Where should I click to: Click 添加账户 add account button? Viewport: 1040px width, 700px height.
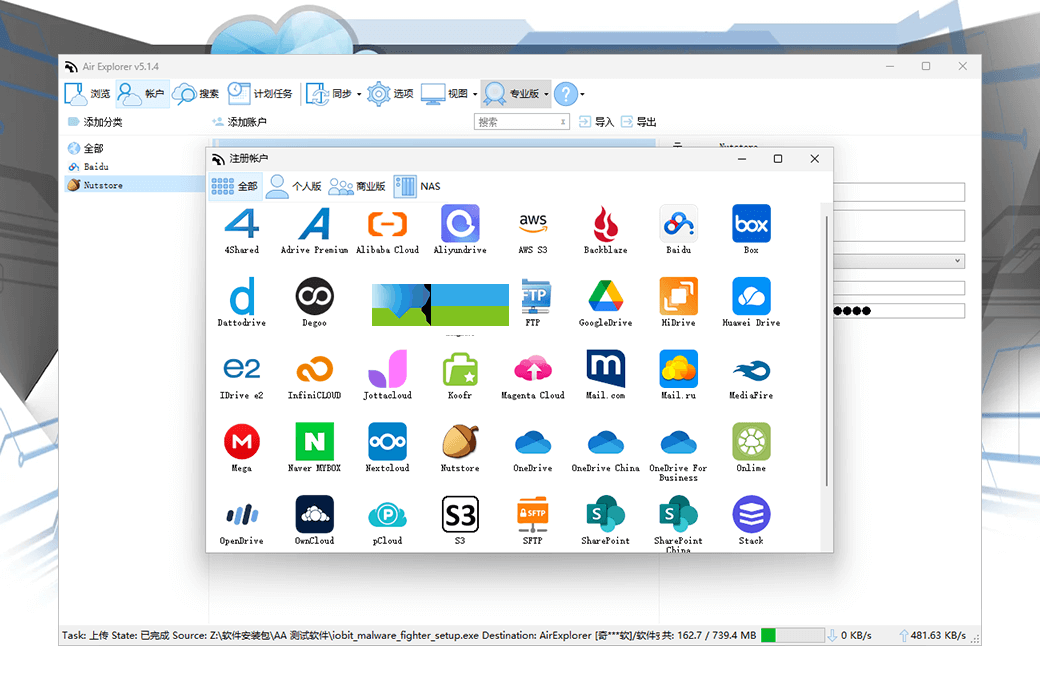(x=239, y=122)
